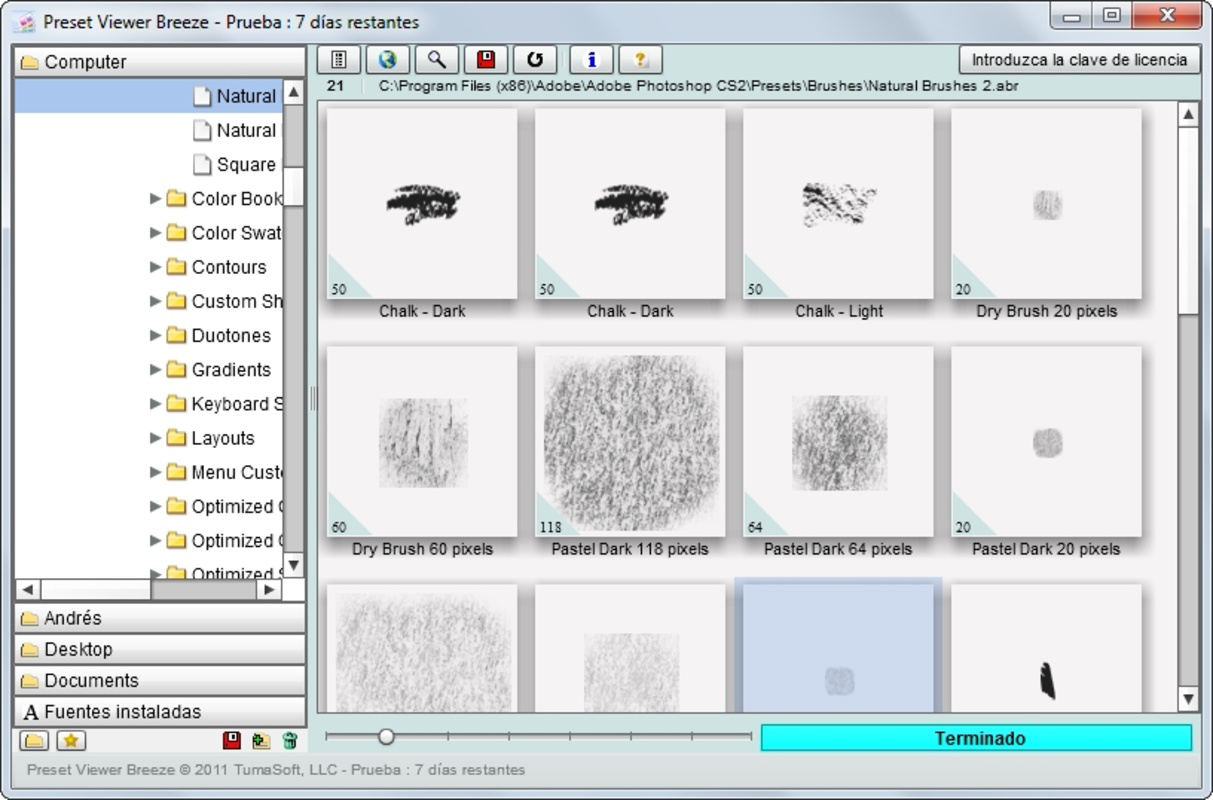Expand the Layouts folder arrow
The image size is (1213, 800).
click(x=155, y=438)
